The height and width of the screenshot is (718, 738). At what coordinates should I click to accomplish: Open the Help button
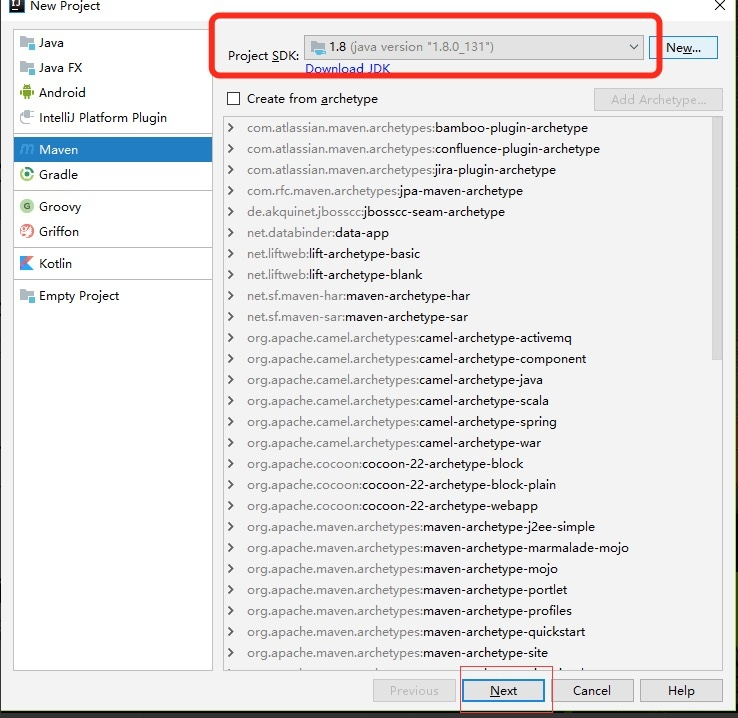681,691
